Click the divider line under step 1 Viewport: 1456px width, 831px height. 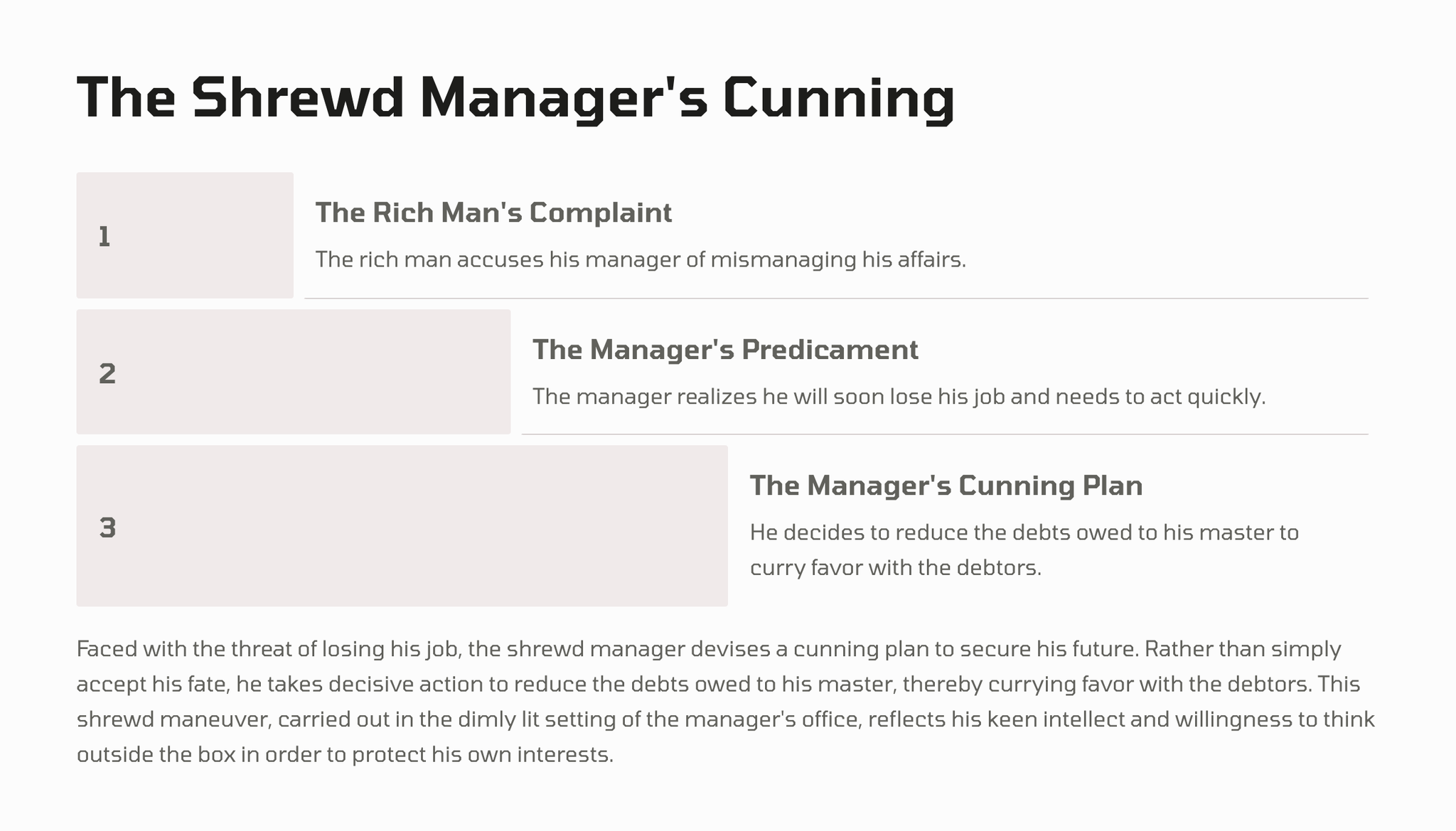click(835, 299)
